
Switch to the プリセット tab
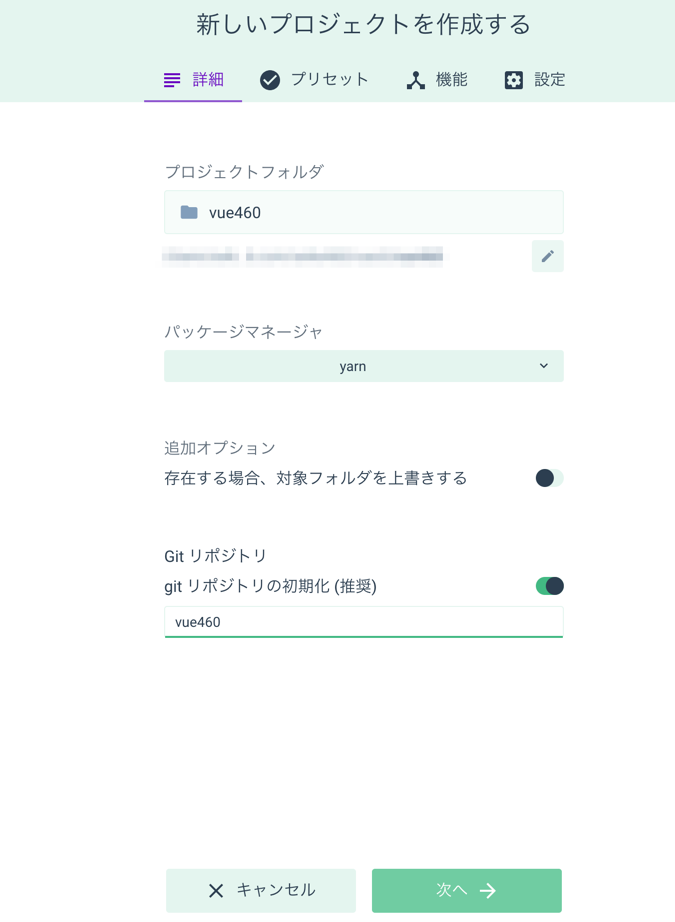315,80
